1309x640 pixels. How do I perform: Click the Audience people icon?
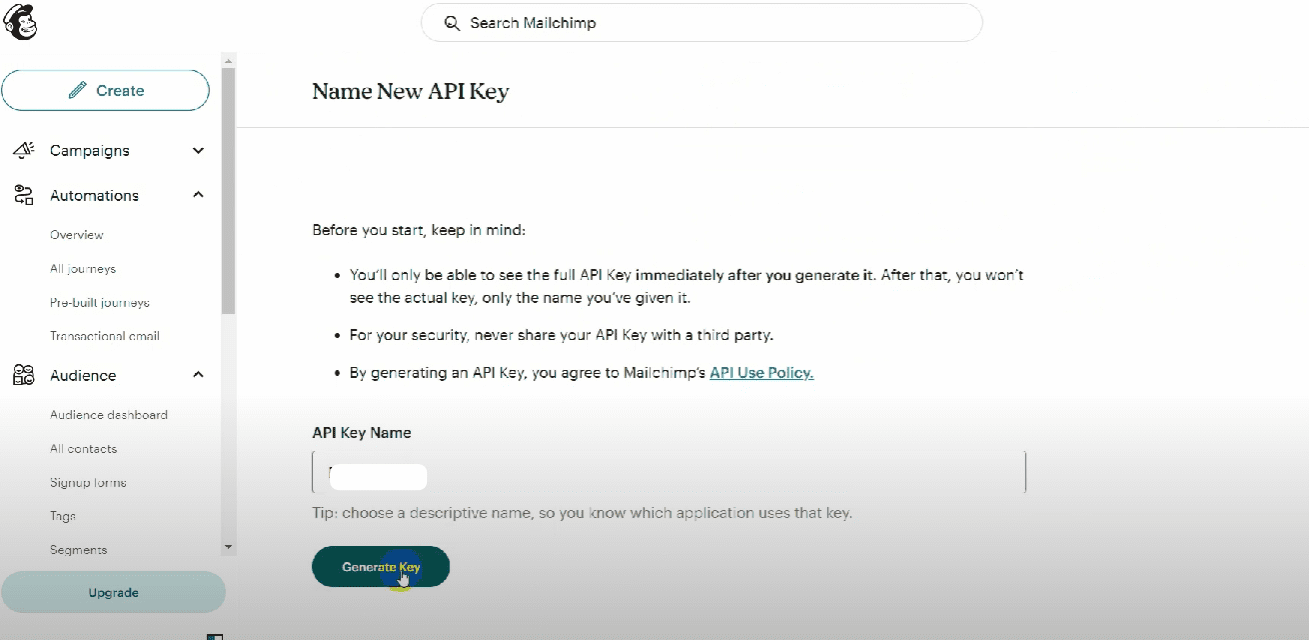[x=23, y=375]
